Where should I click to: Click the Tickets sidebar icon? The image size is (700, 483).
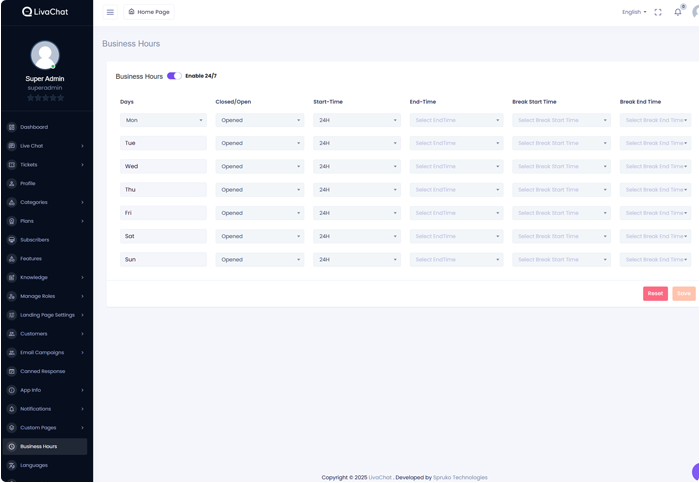coord(12,165)
